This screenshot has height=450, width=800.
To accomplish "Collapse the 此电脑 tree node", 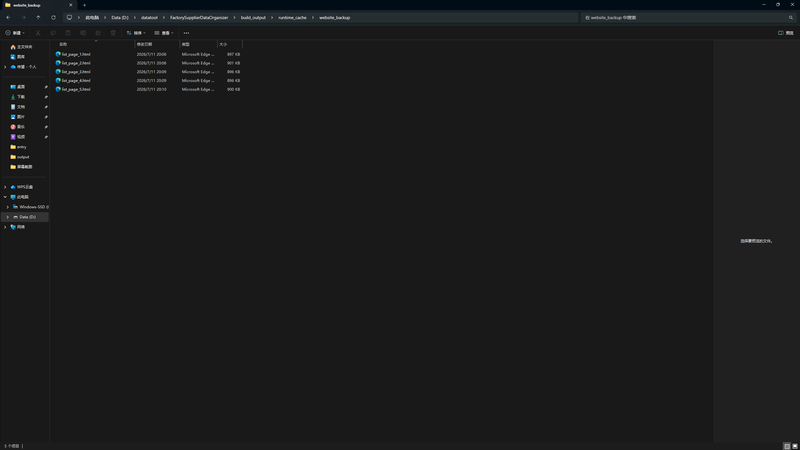I will click(x=5, y=197).
